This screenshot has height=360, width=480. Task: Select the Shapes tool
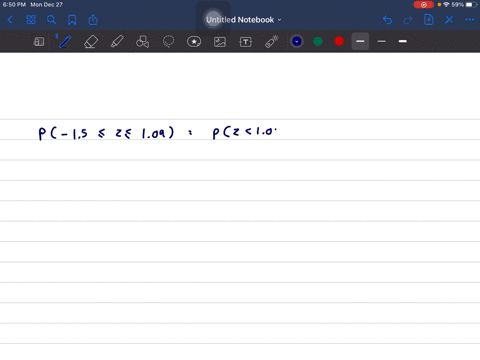pyautogui.click(x=142, y=42)
